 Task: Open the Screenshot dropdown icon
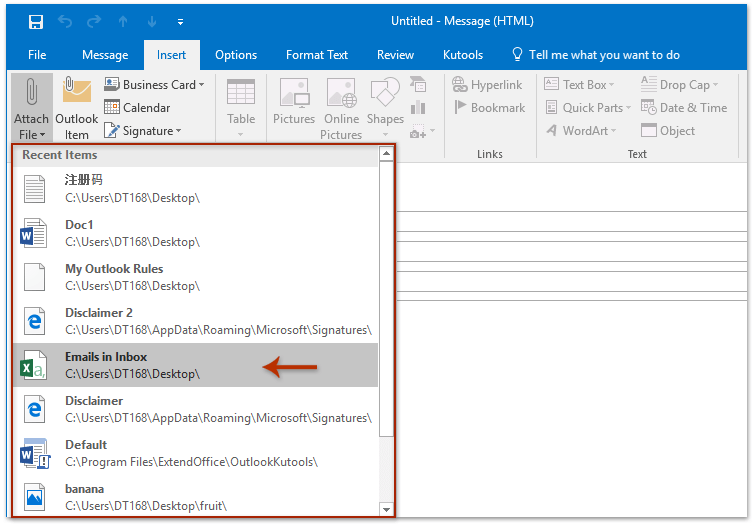coord(422,131)
